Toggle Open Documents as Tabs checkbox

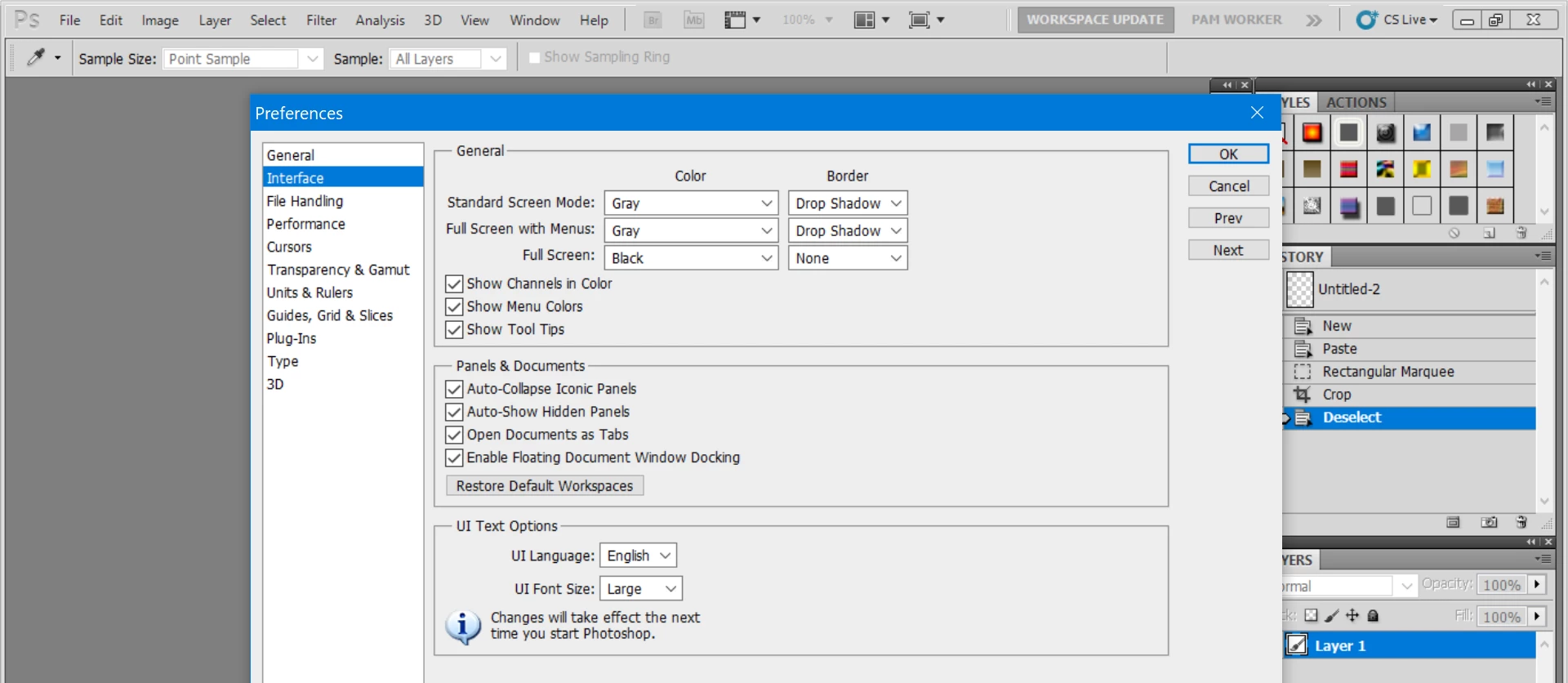pos(454,435)
